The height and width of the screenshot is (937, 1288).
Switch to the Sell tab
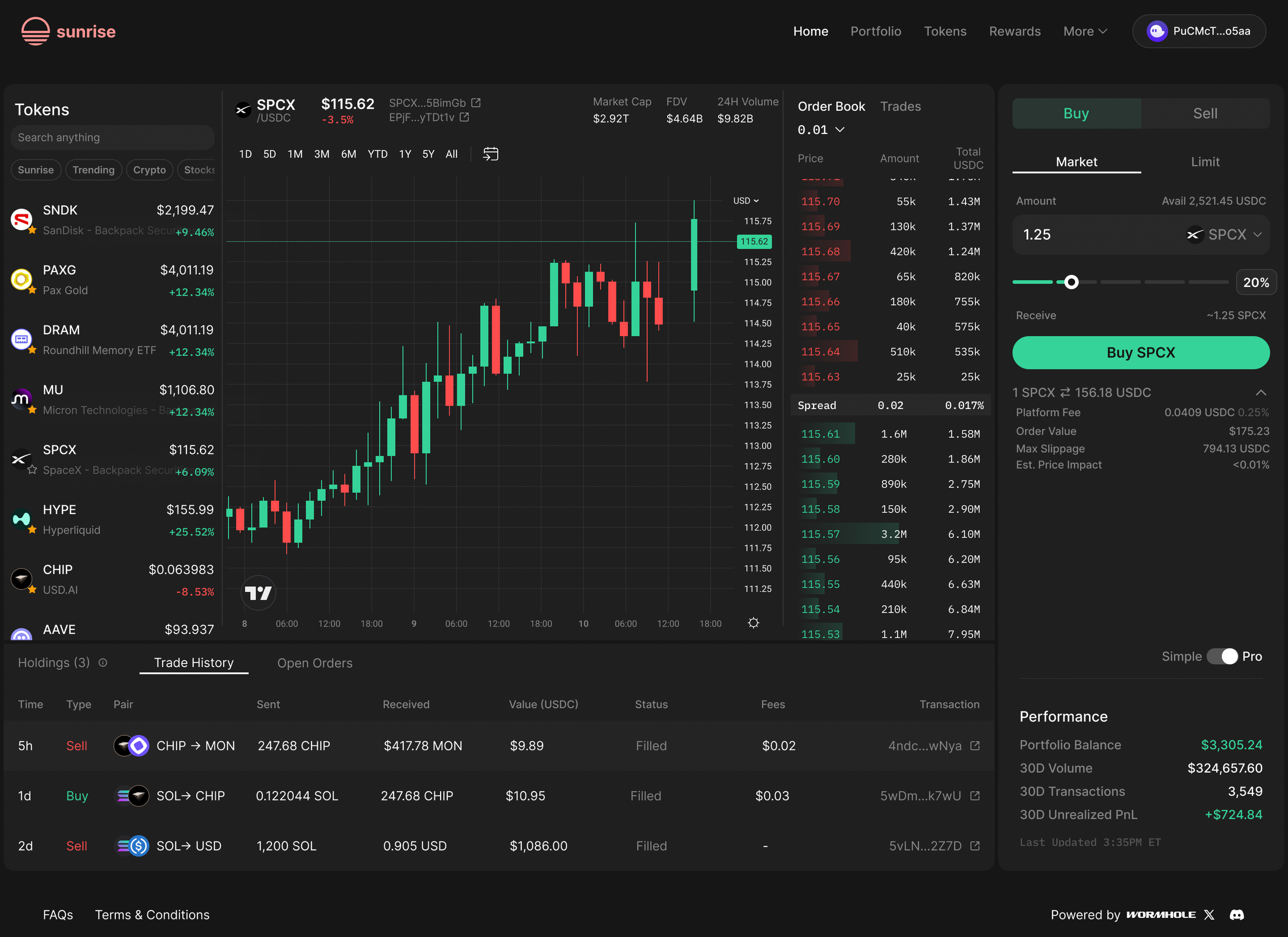1205,113
